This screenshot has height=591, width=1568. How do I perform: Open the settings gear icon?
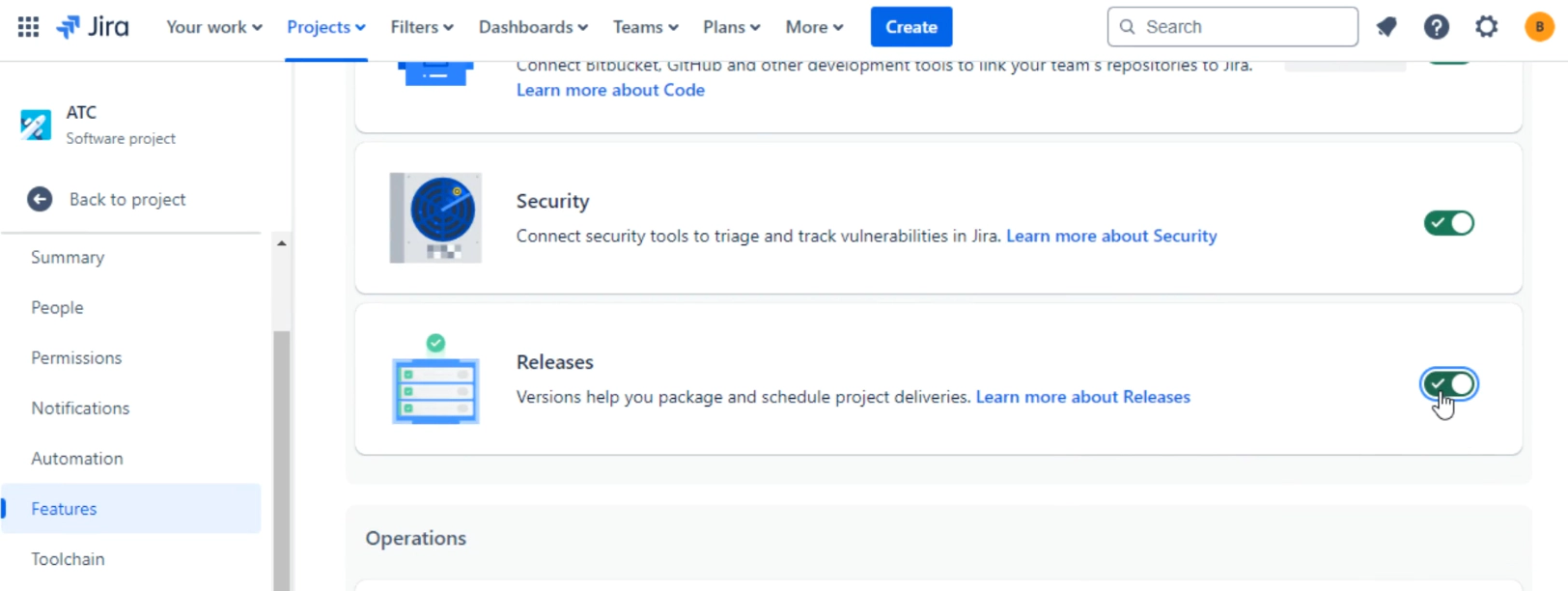click(1487, 27)
